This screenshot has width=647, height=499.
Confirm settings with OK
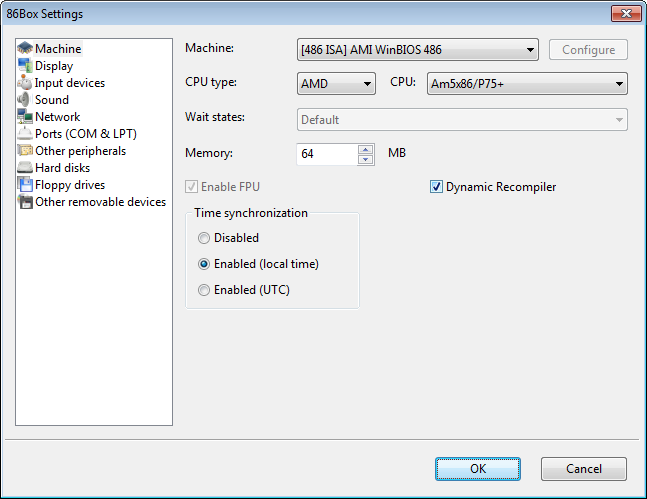click(x=478, y=469)
